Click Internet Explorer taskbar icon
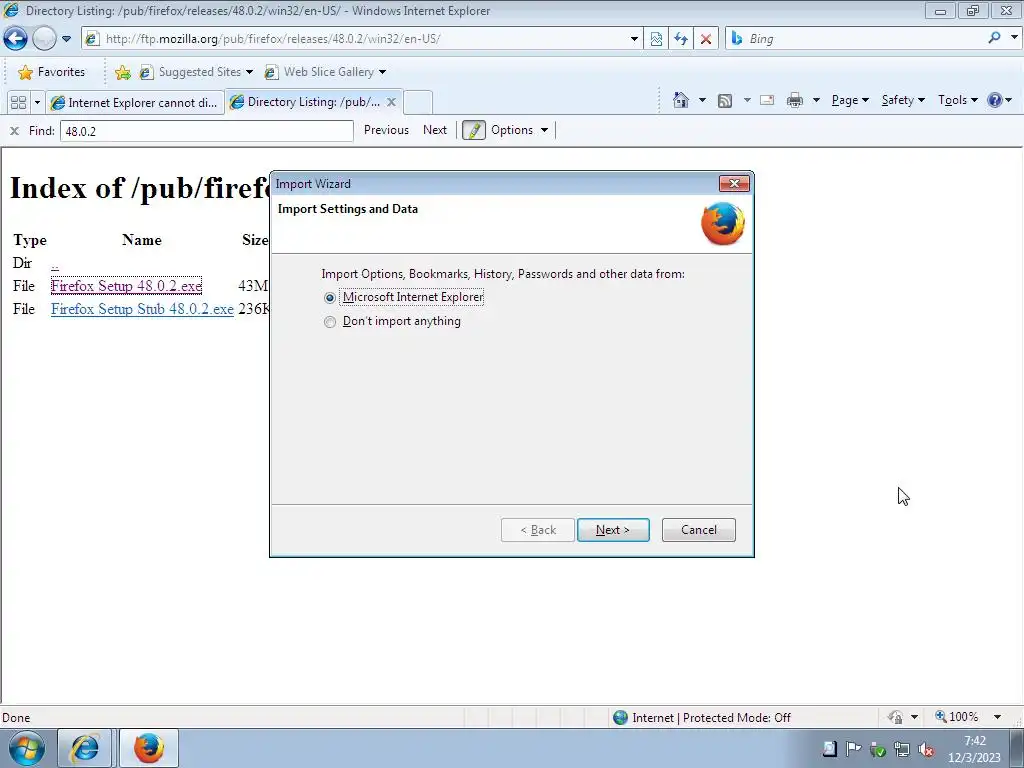1024x768 pixels. 85,748
